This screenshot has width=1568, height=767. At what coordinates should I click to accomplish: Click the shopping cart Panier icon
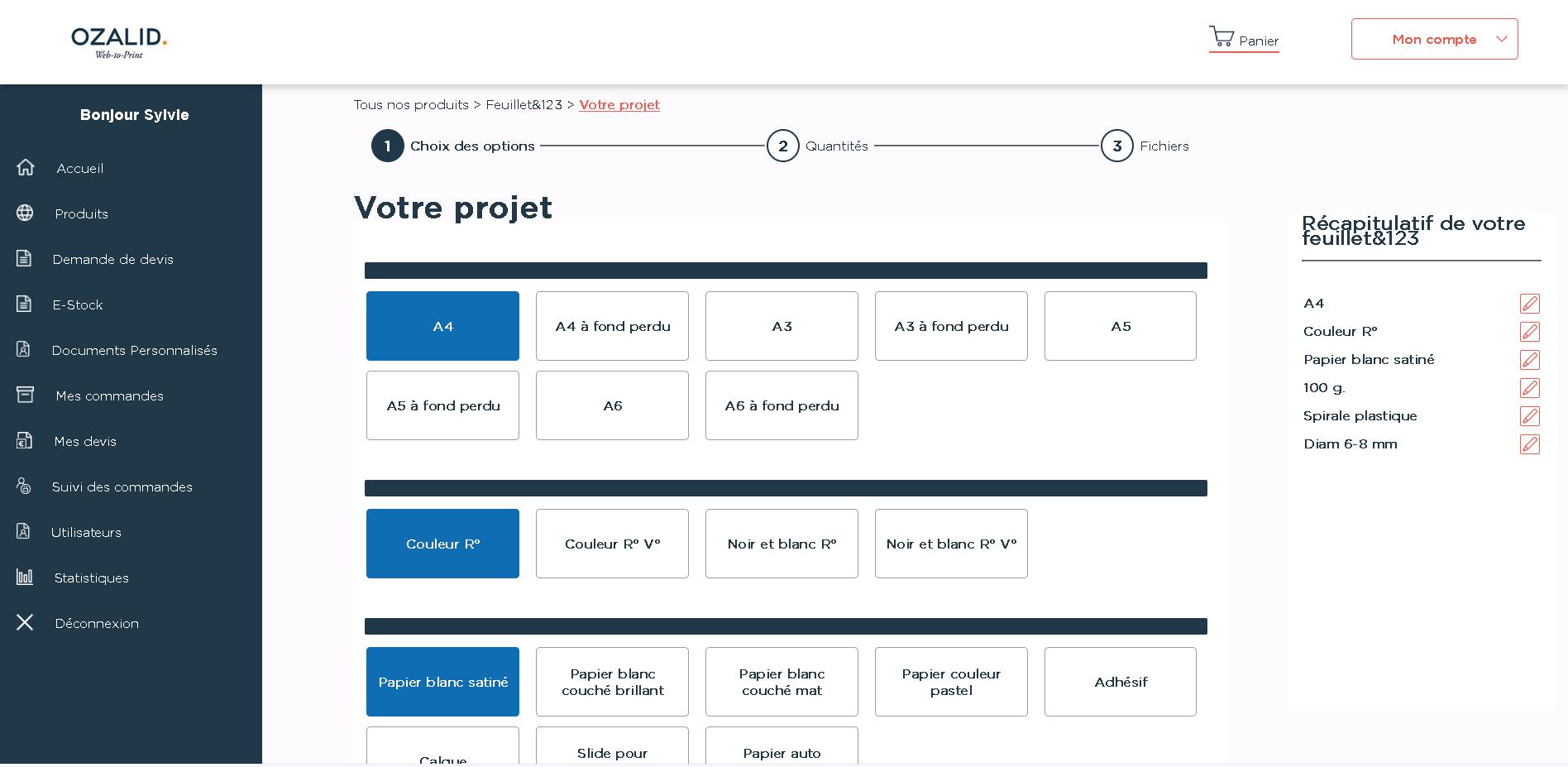1221,37
